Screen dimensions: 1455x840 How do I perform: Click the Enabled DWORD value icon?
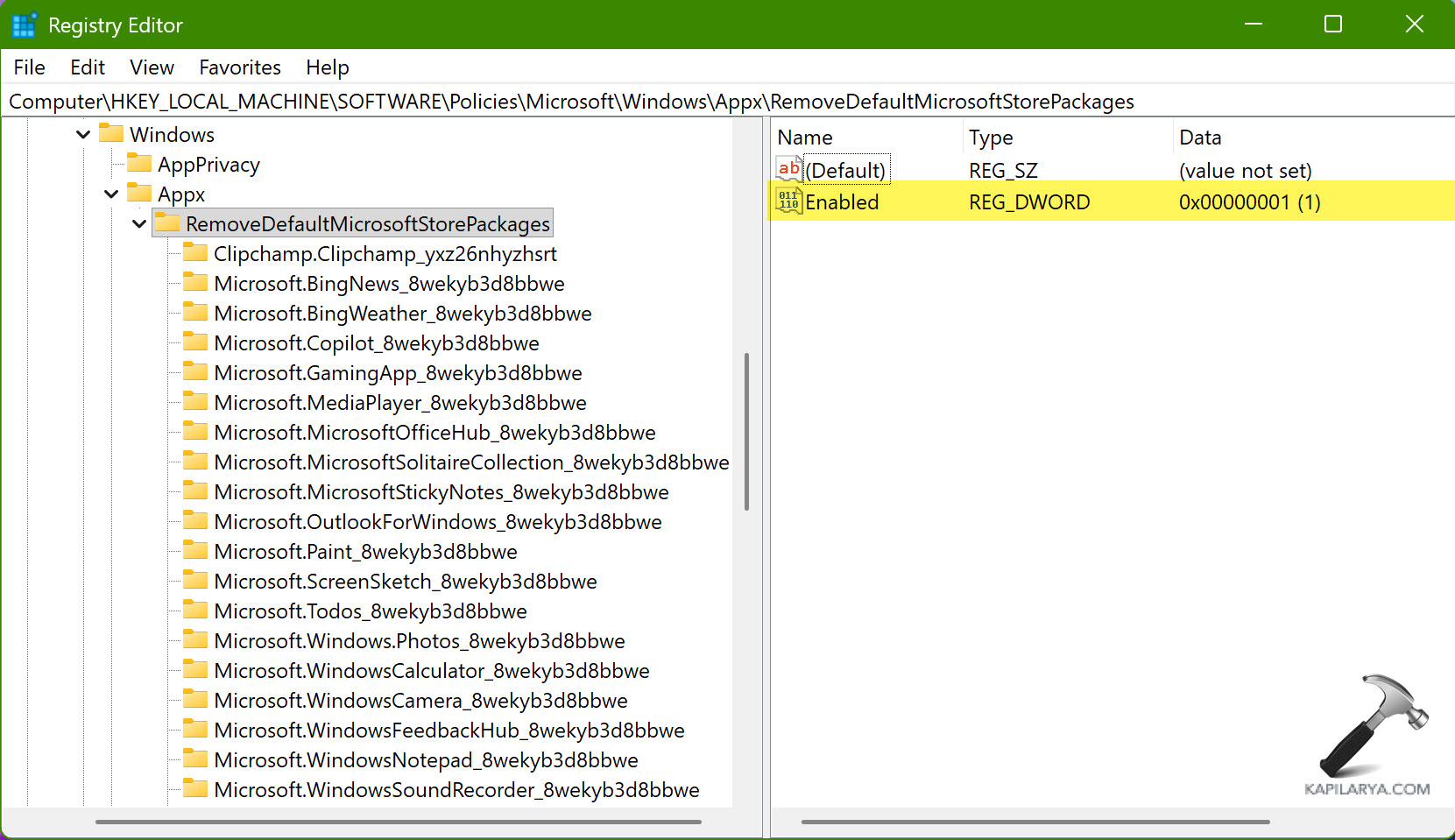[788, 201]
